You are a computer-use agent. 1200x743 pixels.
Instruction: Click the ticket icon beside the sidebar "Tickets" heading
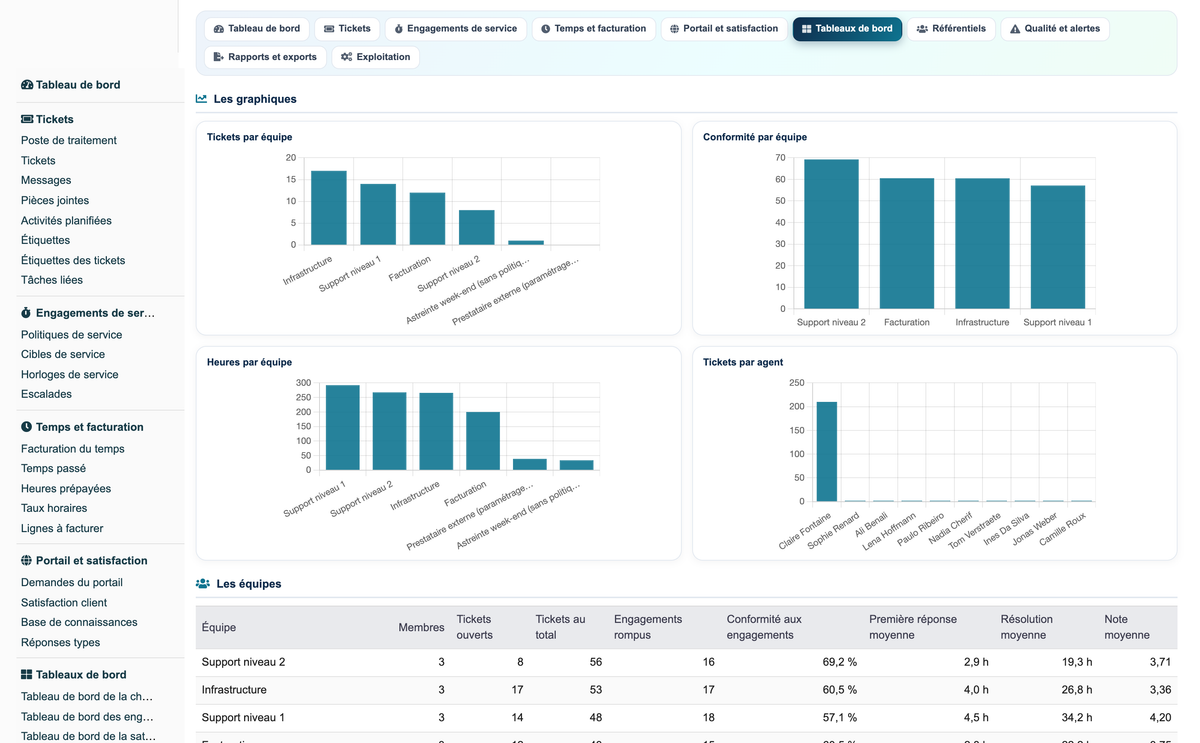coord(27,119)
